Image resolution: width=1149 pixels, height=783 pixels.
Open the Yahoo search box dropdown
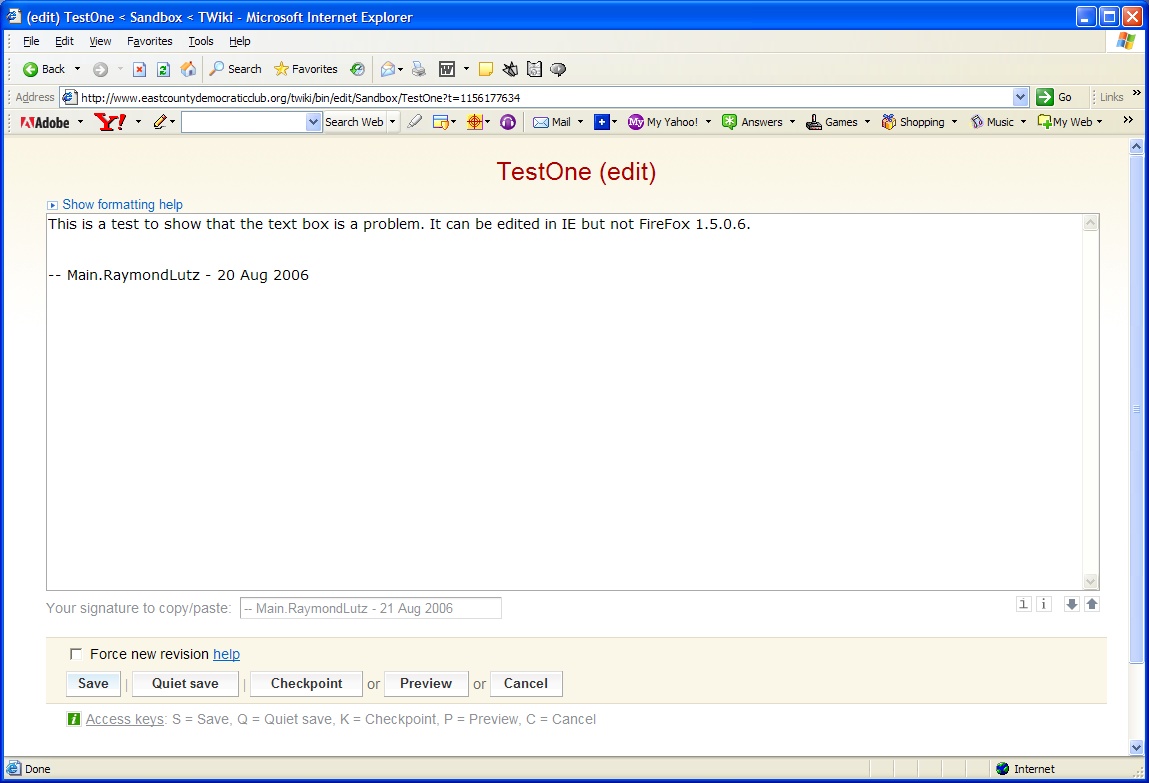point(314,122)
